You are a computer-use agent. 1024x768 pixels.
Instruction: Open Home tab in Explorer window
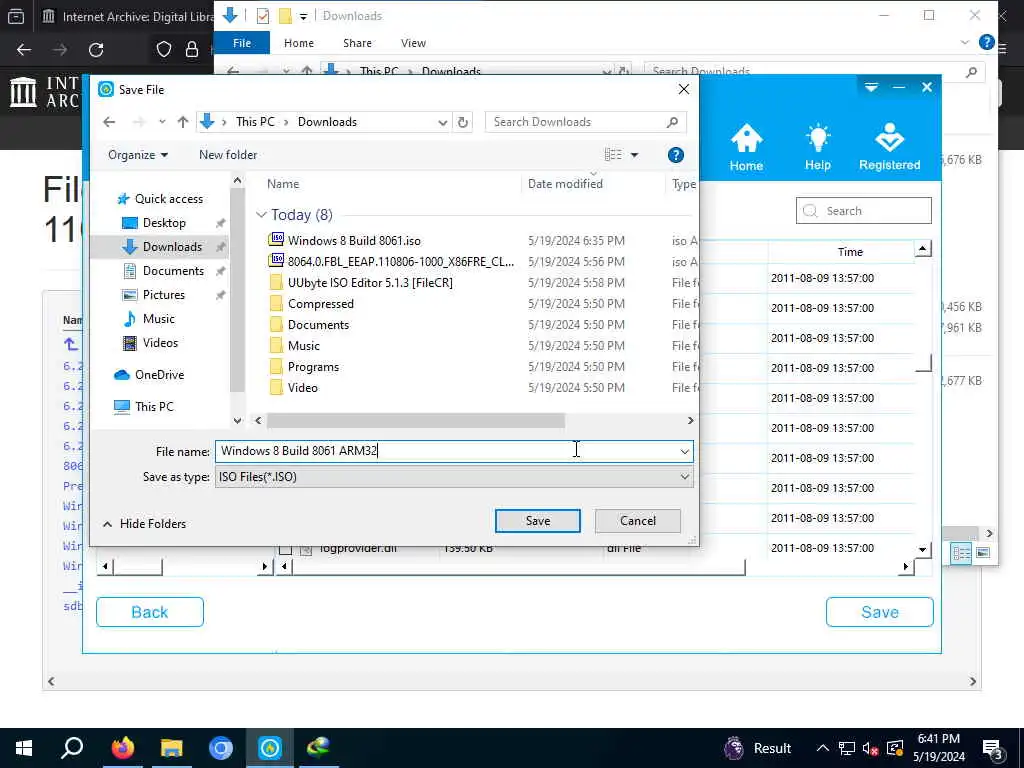click(299, 43)
